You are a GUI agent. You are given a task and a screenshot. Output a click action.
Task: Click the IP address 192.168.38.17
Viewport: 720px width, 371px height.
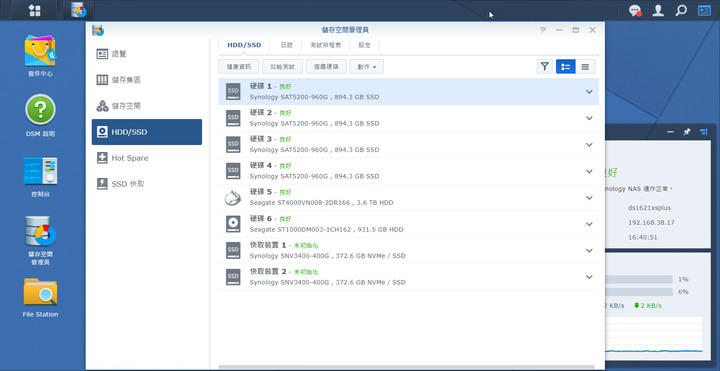(651, 222)
